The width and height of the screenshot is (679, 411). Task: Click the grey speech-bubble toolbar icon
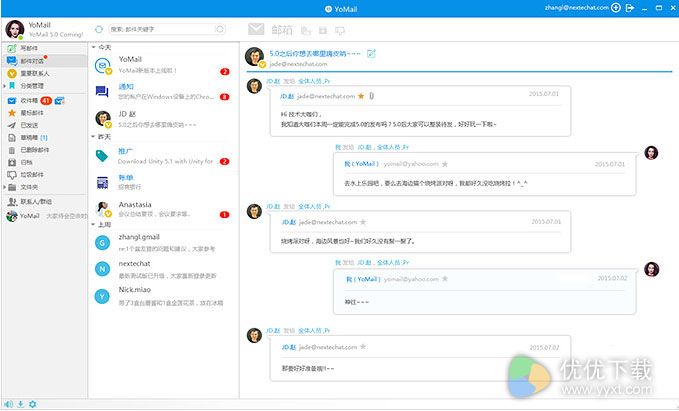coord(340,31)
